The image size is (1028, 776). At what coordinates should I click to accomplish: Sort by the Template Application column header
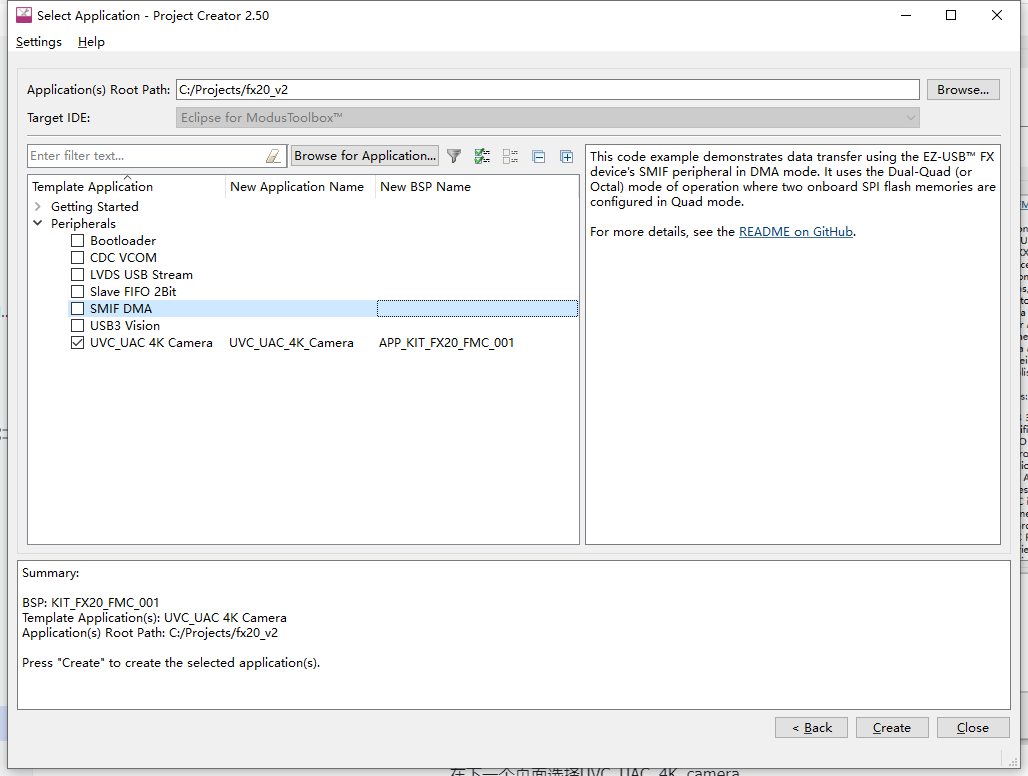tap(127, 187)
